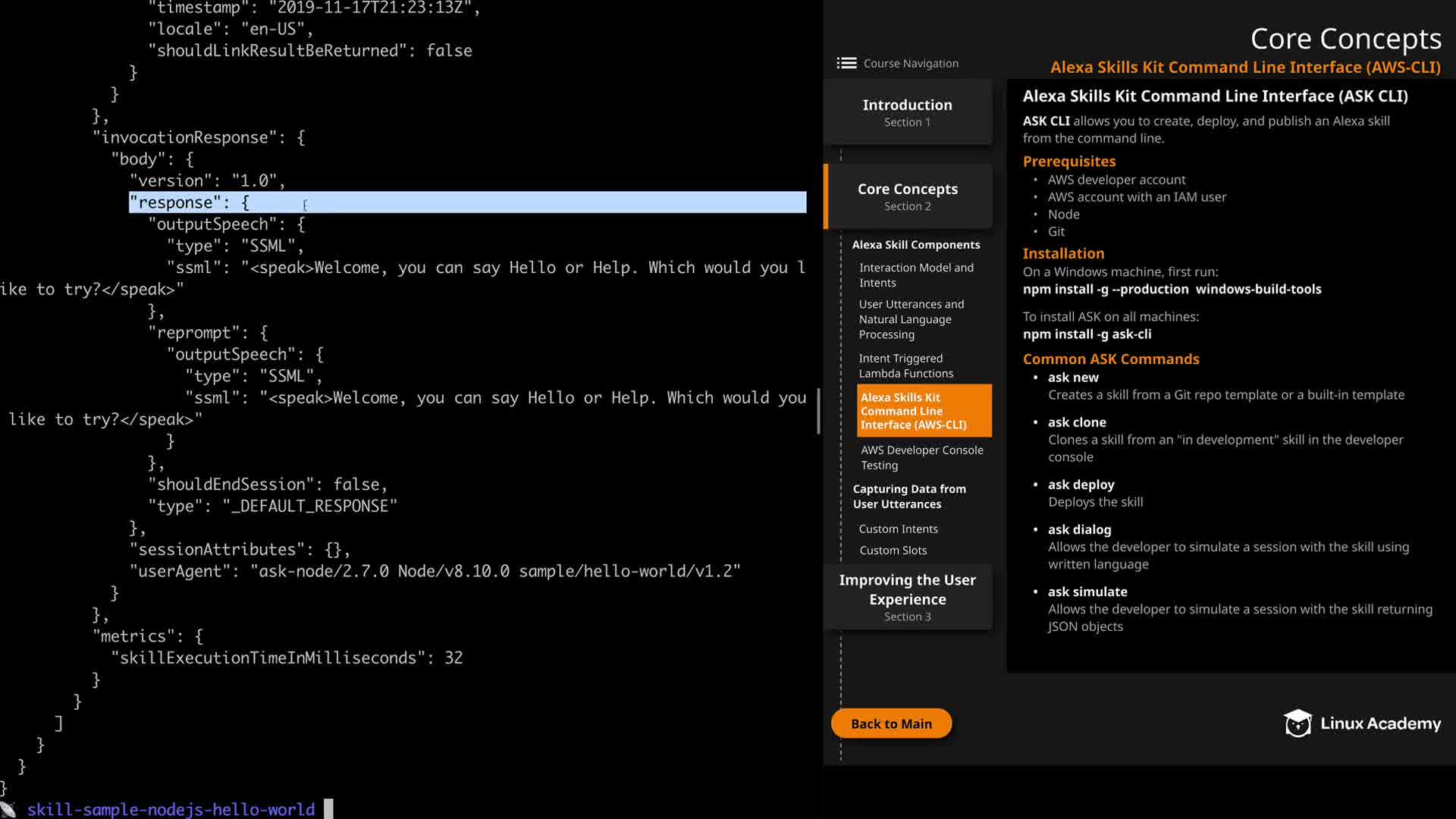The image size is (1456, 819).
Task: Click the Linux Academy logo icon
Action: coord(1298,723)
